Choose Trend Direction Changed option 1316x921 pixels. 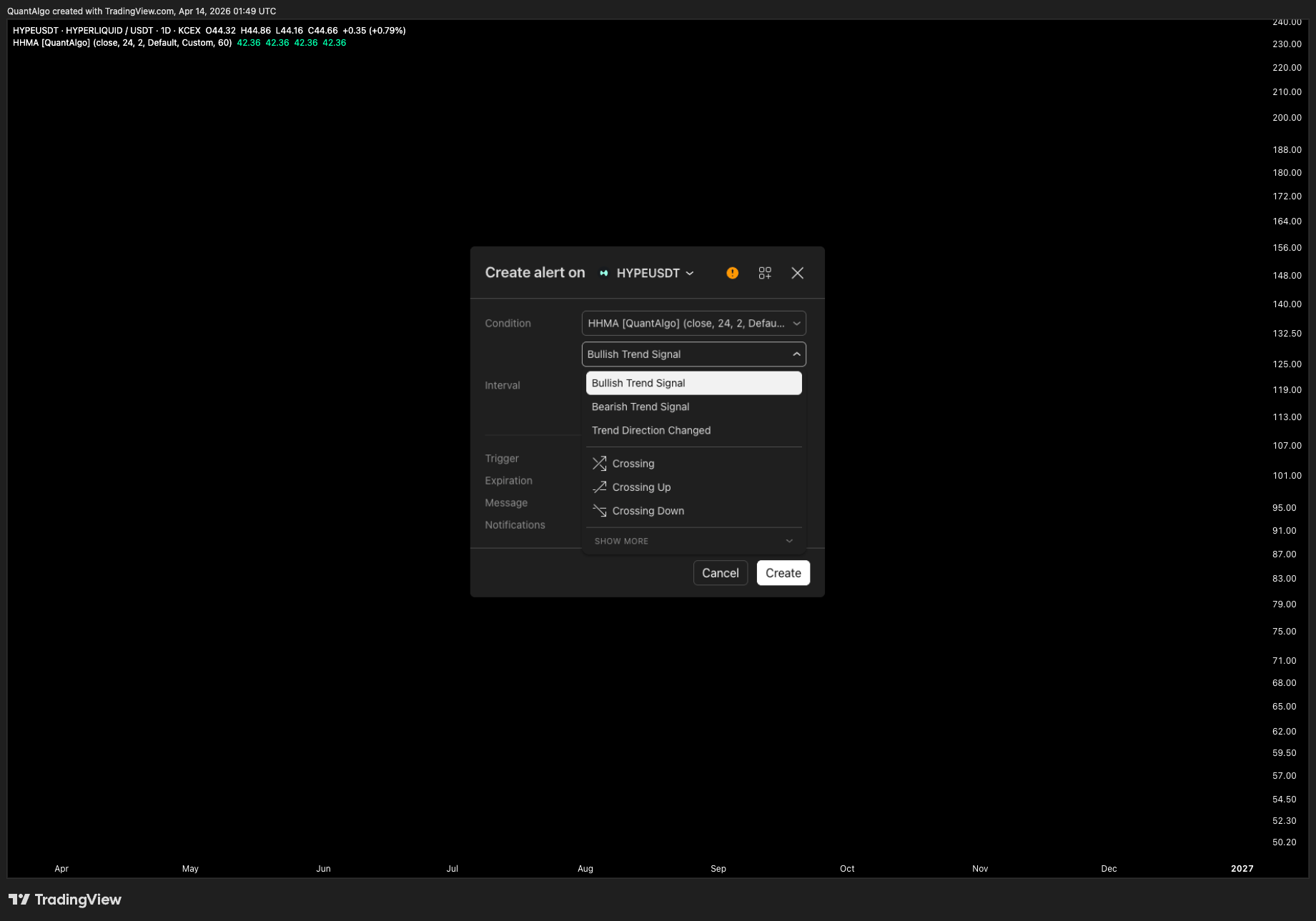coord(694,430)
